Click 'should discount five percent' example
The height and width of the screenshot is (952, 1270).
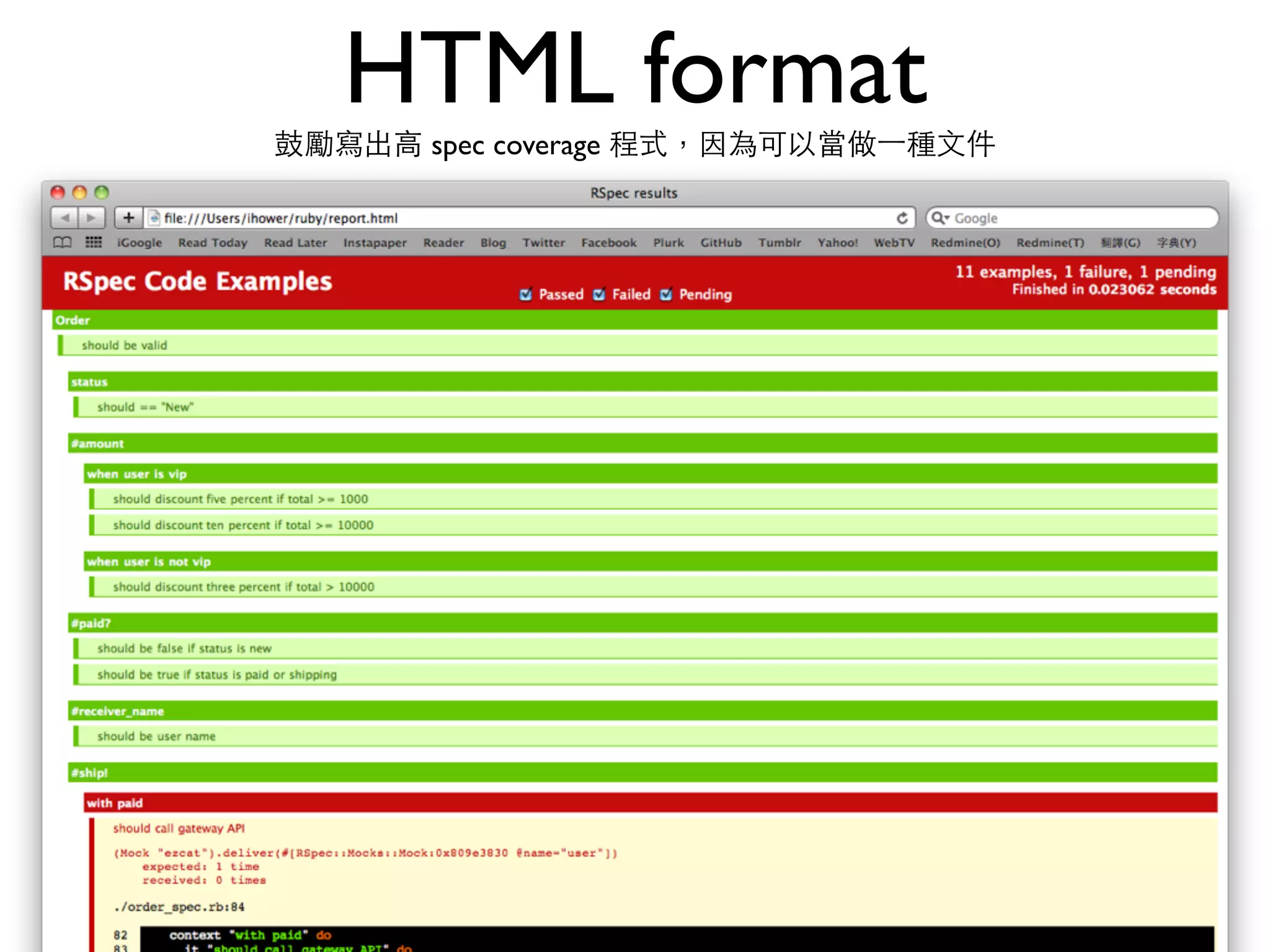(x=653, y=499)
